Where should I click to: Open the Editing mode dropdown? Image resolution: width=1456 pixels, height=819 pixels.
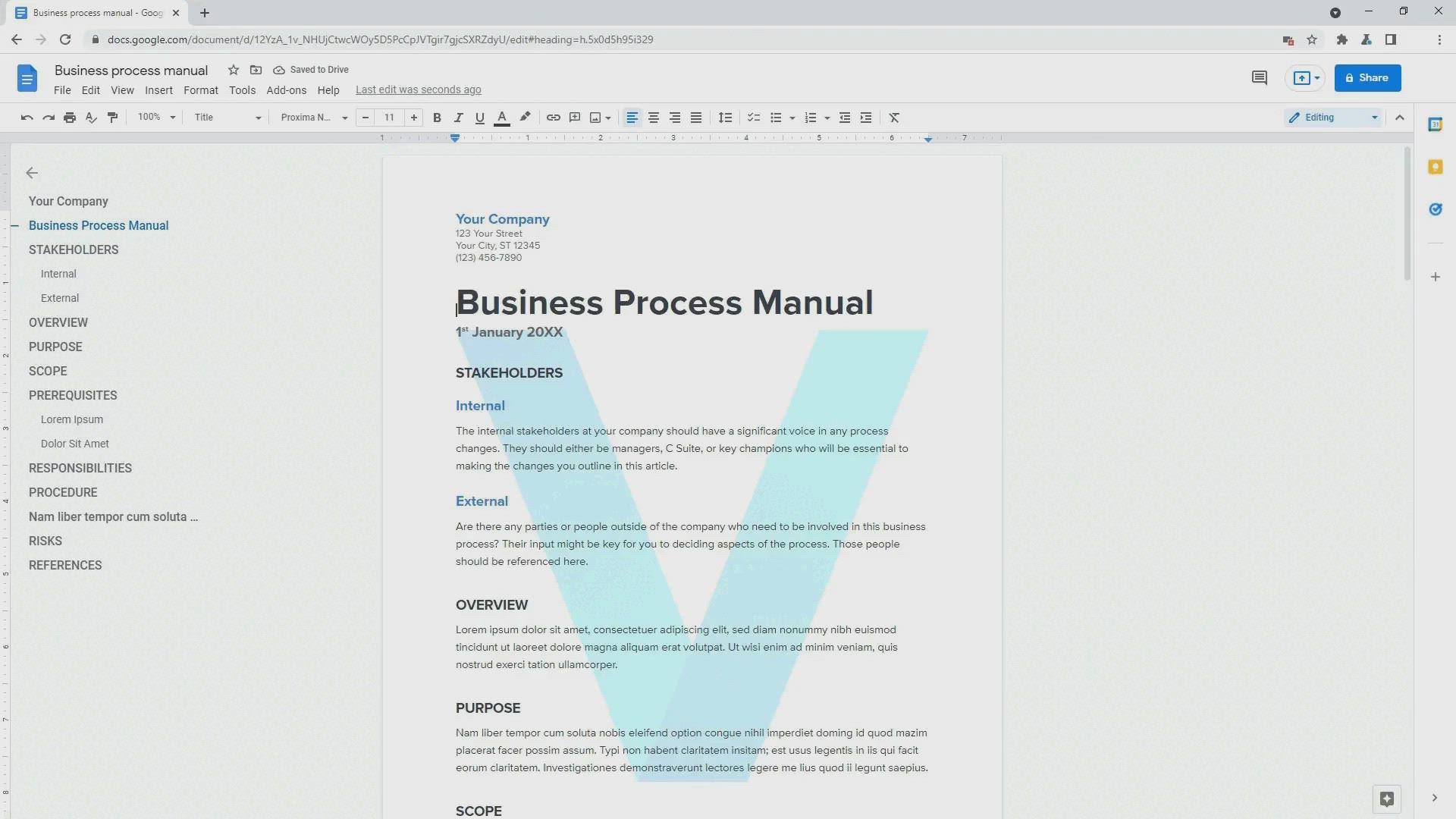pyautogui.click(x=1333, y=118)
